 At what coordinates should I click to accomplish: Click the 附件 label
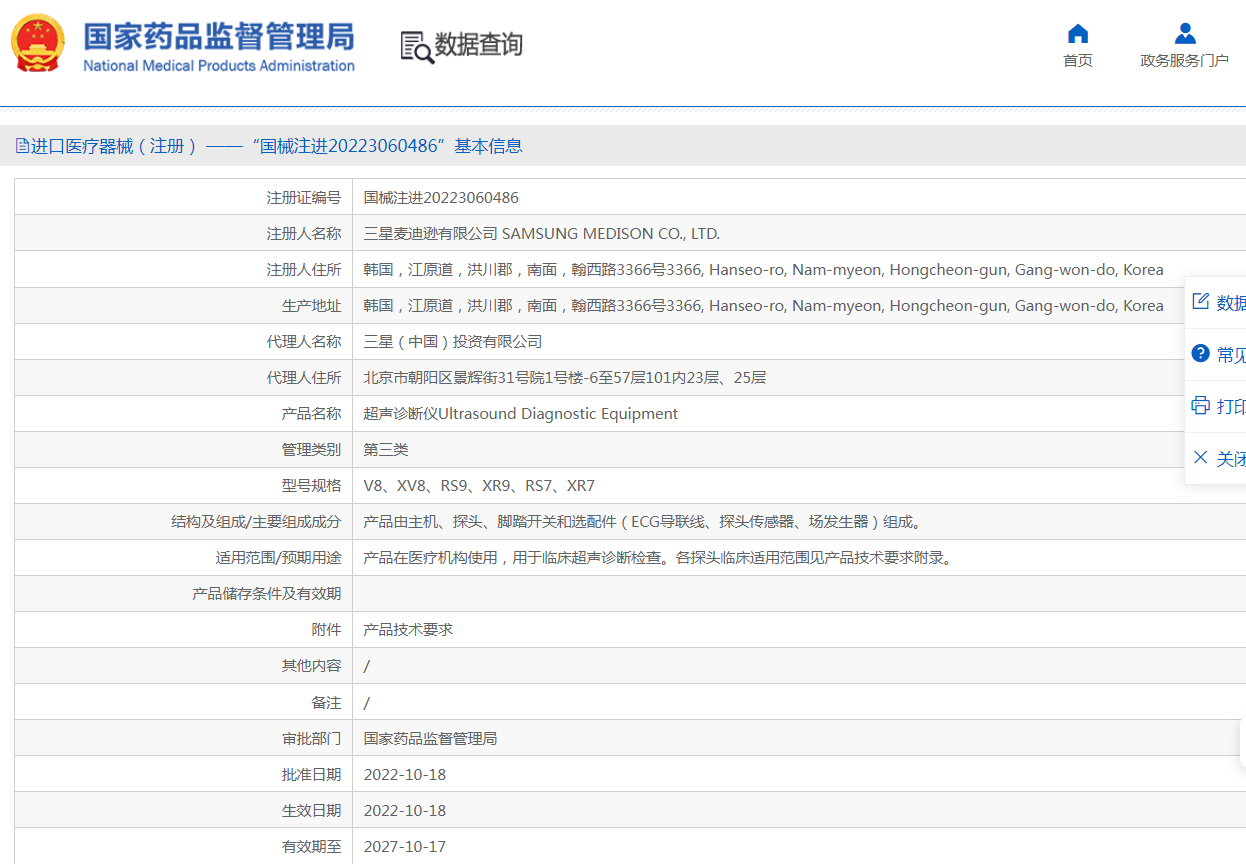pos(326,630)
